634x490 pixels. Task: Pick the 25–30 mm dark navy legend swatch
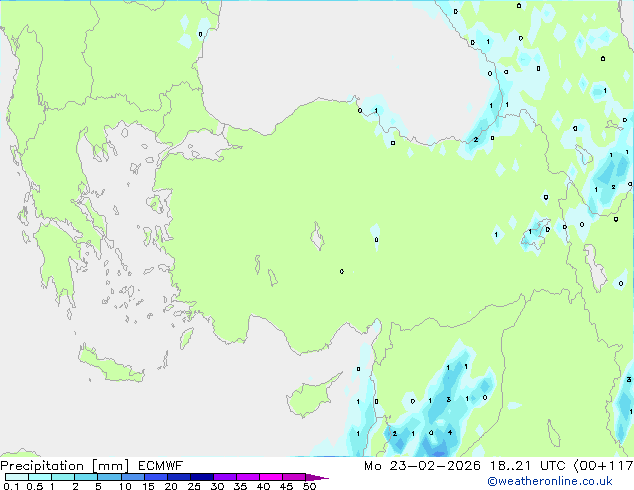202,477
